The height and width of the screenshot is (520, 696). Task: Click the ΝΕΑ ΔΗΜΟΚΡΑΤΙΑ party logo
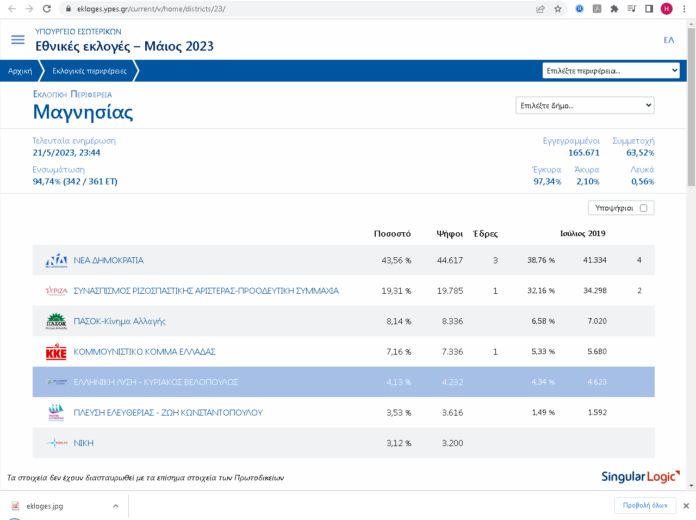coord(56,261)
